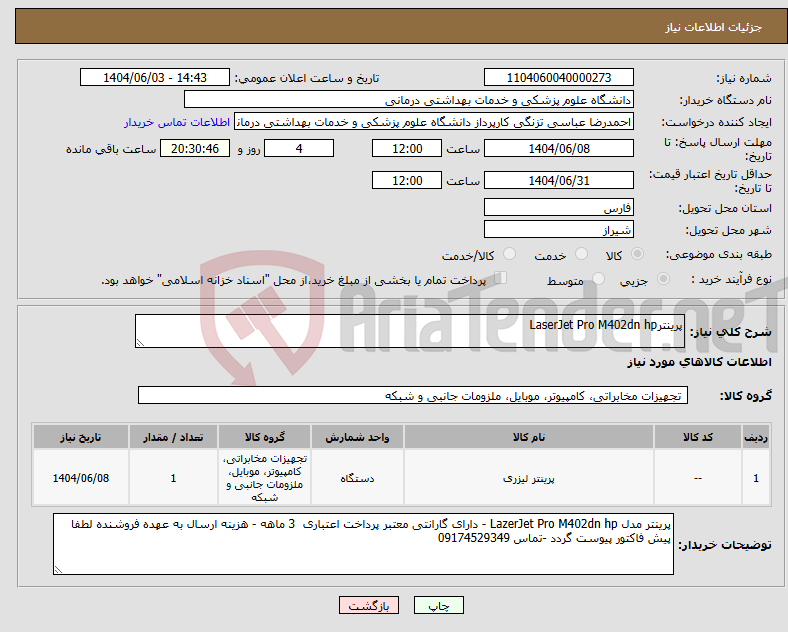Click the resize grip of description textarea
The width and height of the screenshot is (788, 632).
pos(140,343)
